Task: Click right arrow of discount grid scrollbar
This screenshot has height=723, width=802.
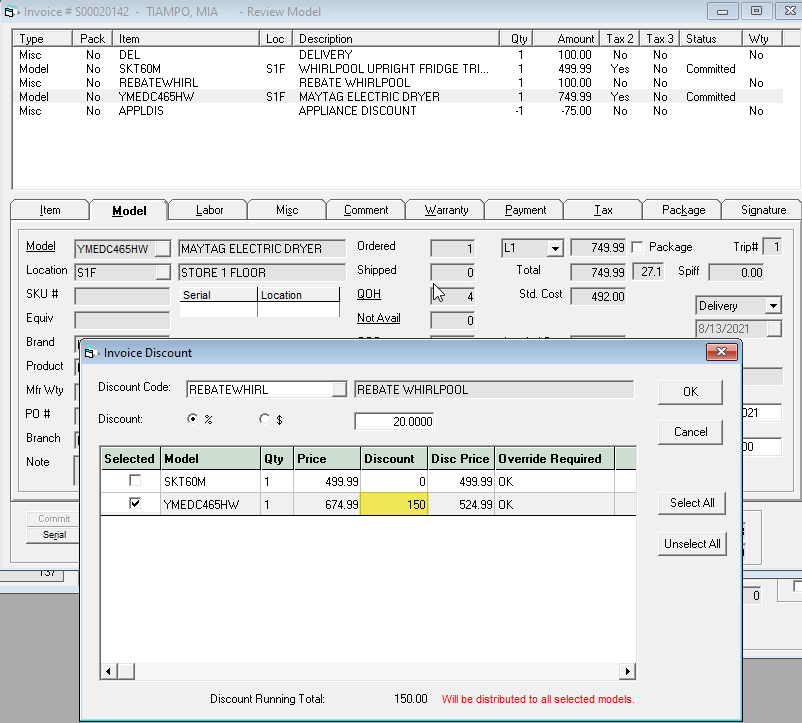Action: coord(628,671)
